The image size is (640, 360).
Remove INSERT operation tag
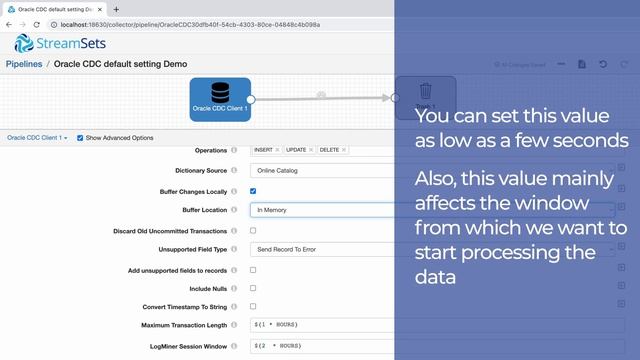click(x=278, y=150)
